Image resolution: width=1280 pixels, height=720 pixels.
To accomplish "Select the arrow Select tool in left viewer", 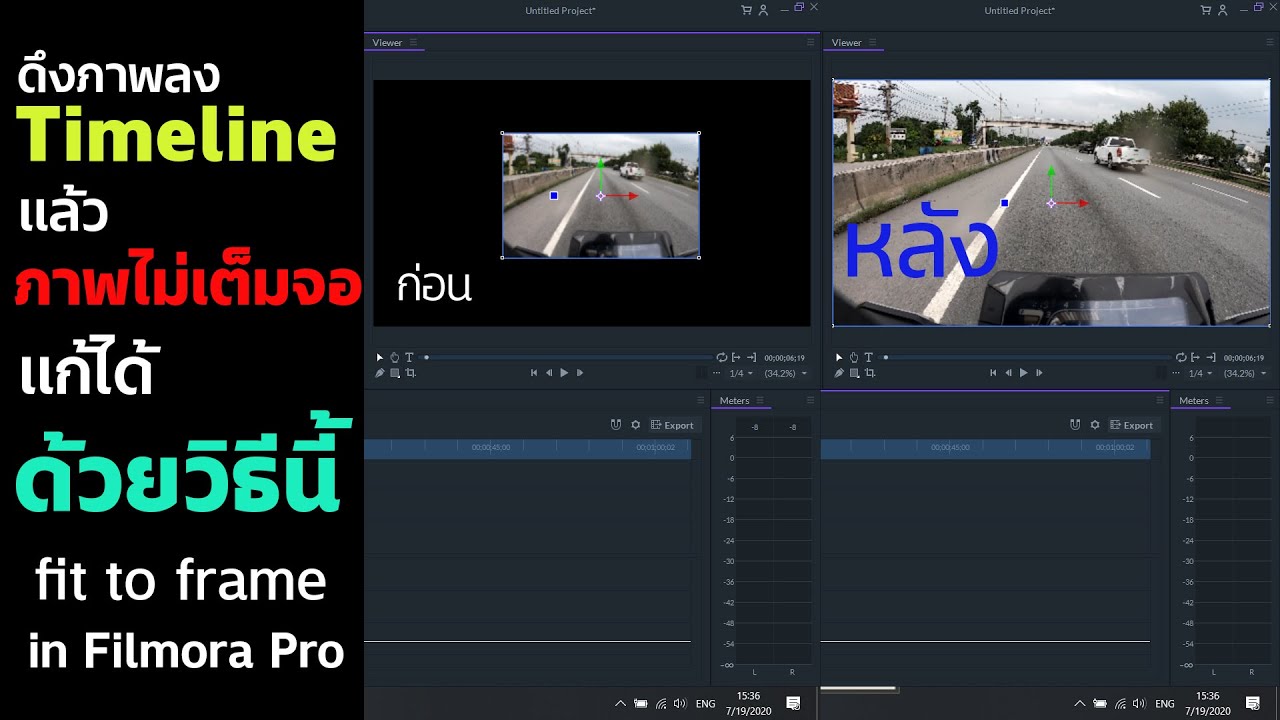I will click(379, 357).
